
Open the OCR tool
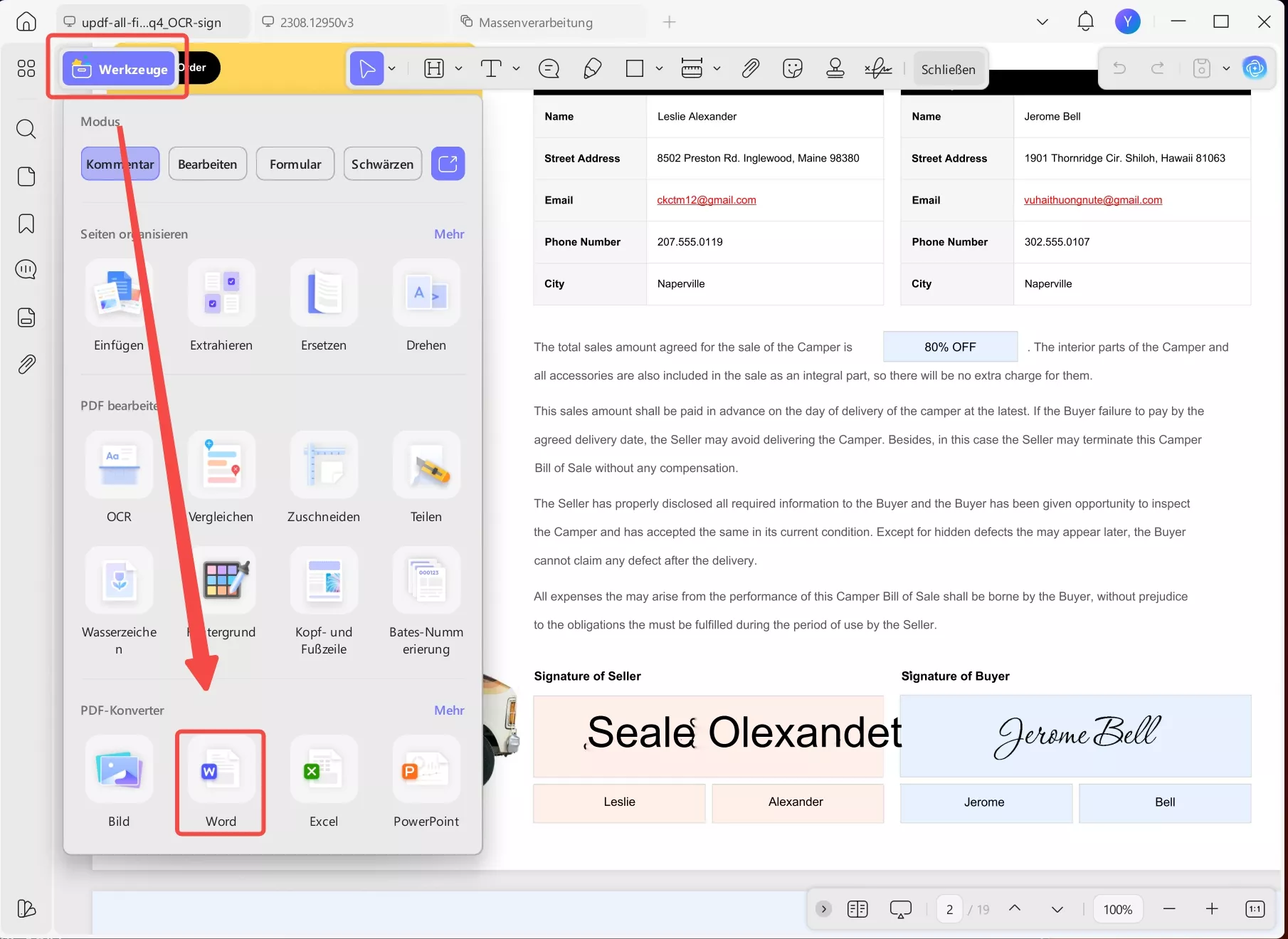pyautogui.click(x=119, y=477)
